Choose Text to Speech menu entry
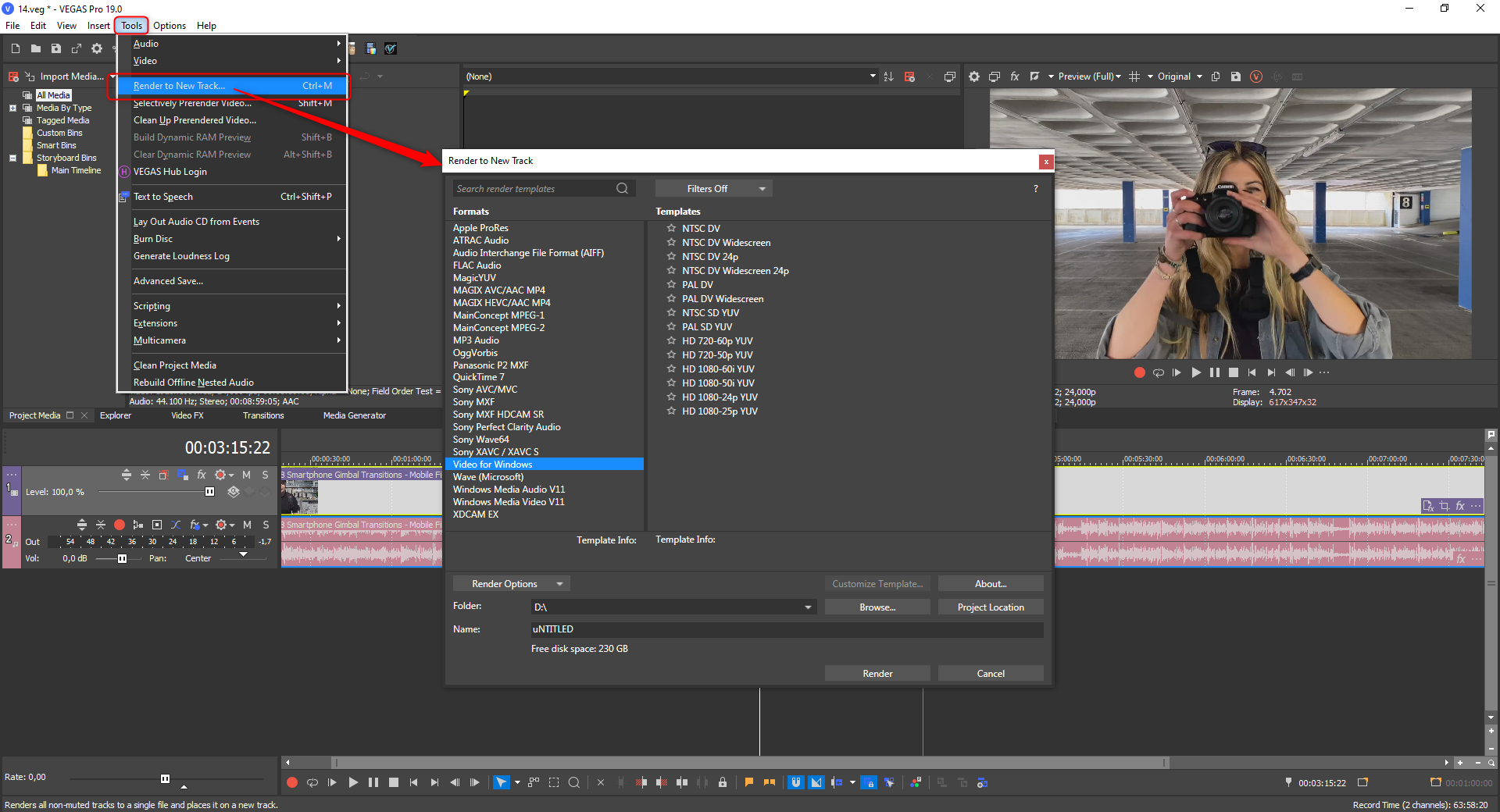Image resolution: width=1500 pixels, height=812 pixels. coord(163,197)
